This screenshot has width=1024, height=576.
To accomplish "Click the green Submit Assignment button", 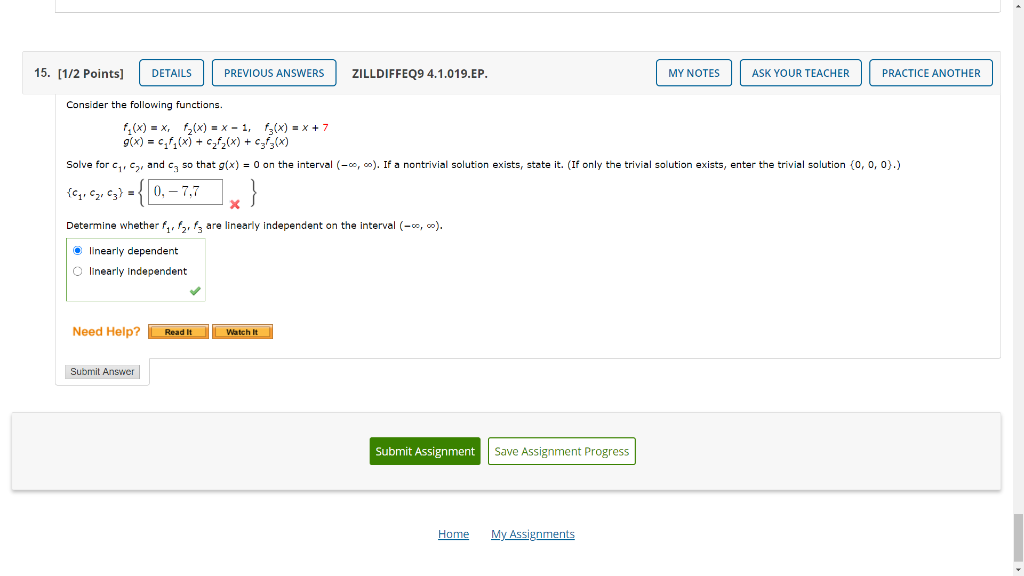I will click(424, 451).
